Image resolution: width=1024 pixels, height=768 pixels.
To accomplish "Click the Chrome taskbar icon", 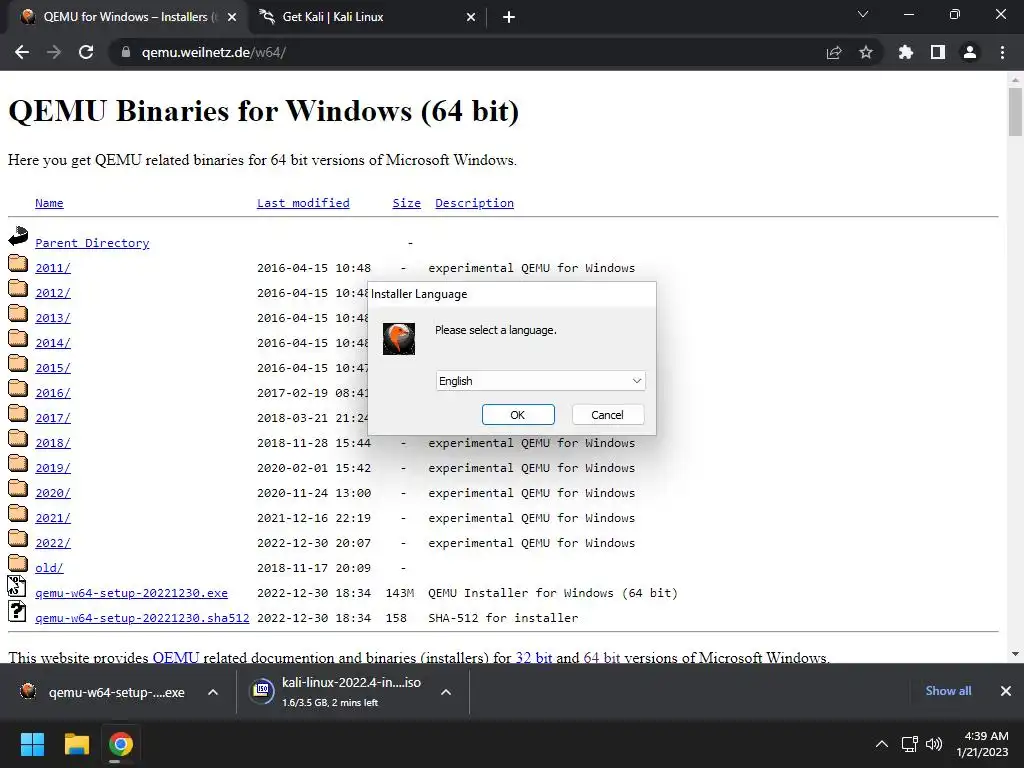I will pyautogui.click(x=121, y=744).
